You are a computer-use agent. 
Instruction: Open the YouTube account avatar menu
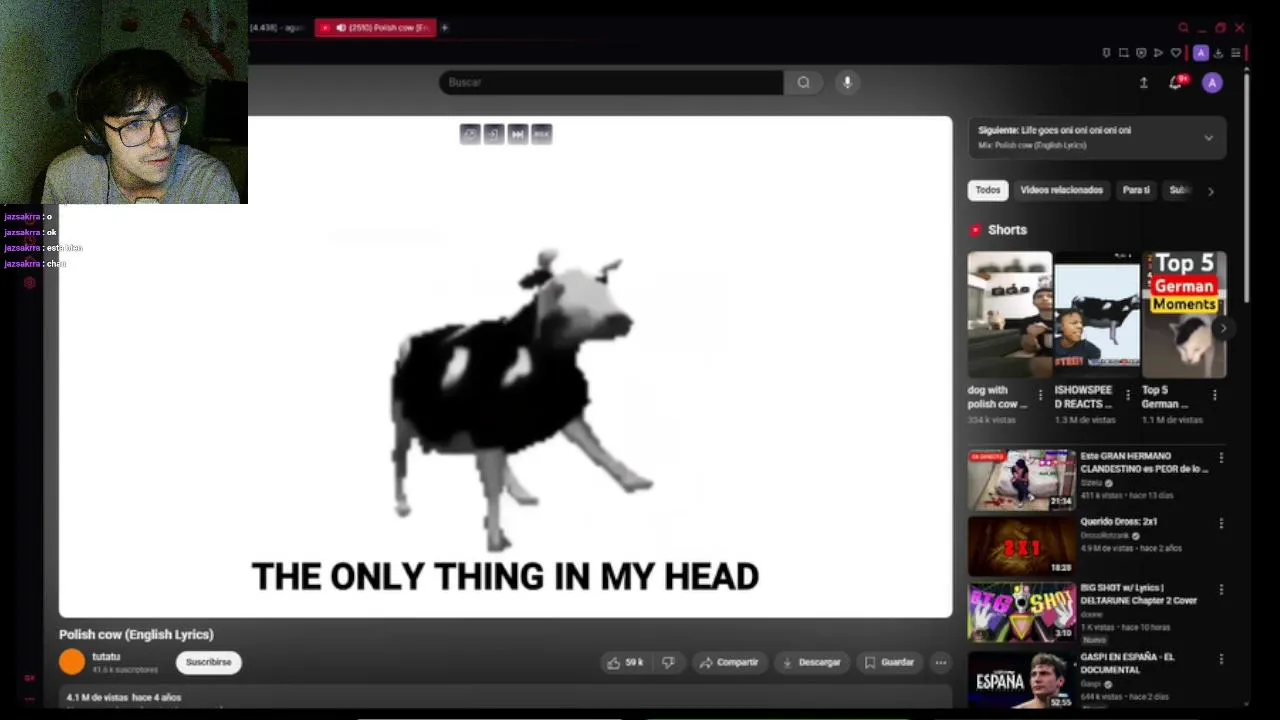[1212, 83]
